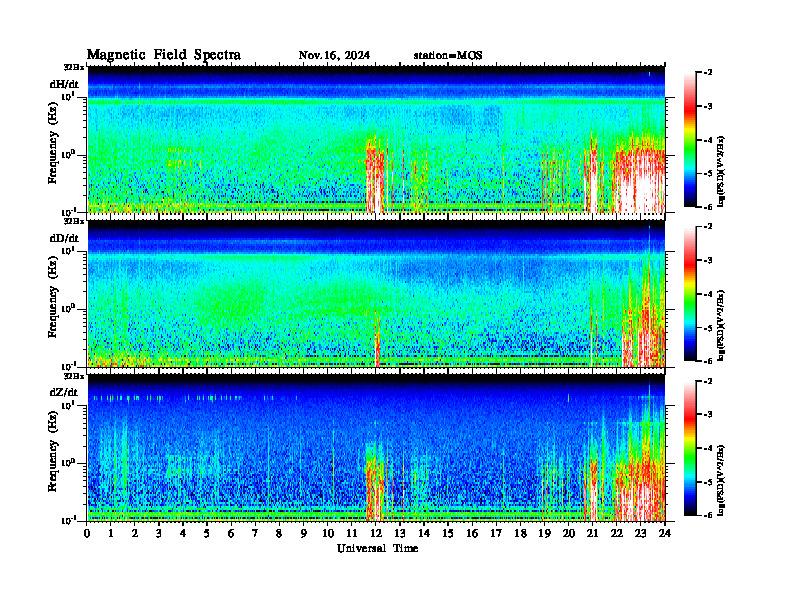Select the date "Nov. 16, 2024"
The width and height of the screenshot is (792, 612).
(x=334, y=55)
